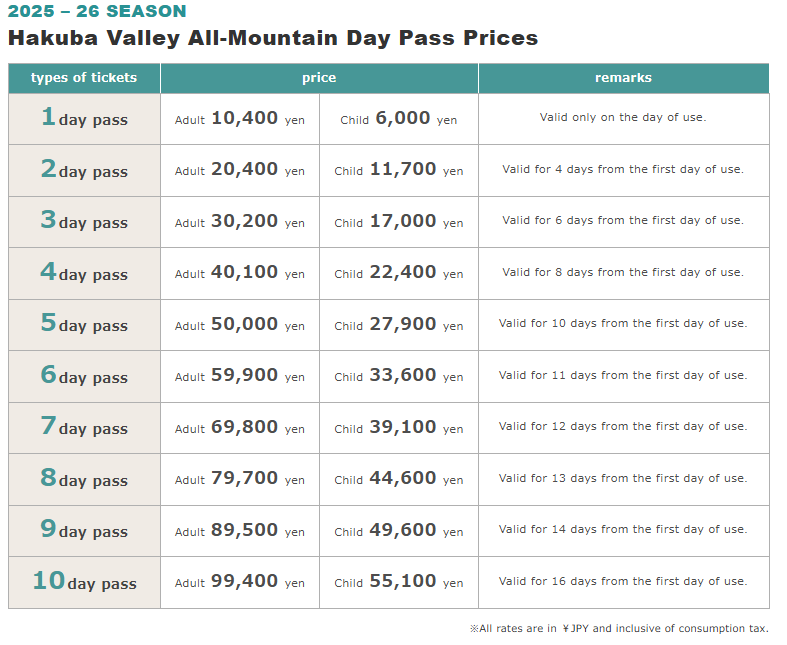Click the "price" column header

pyautogui.click(x=319, y=78)
